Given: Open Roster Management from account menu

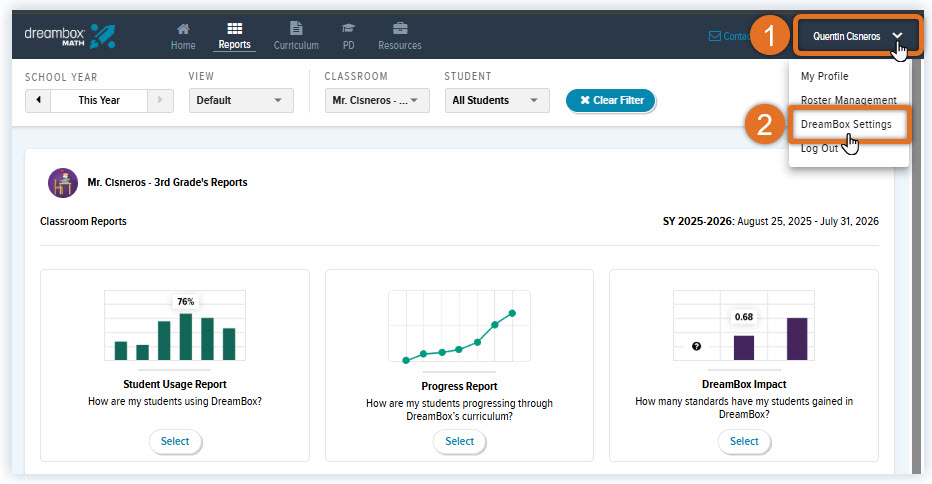Looking at the screenshot, I should 849,100.
